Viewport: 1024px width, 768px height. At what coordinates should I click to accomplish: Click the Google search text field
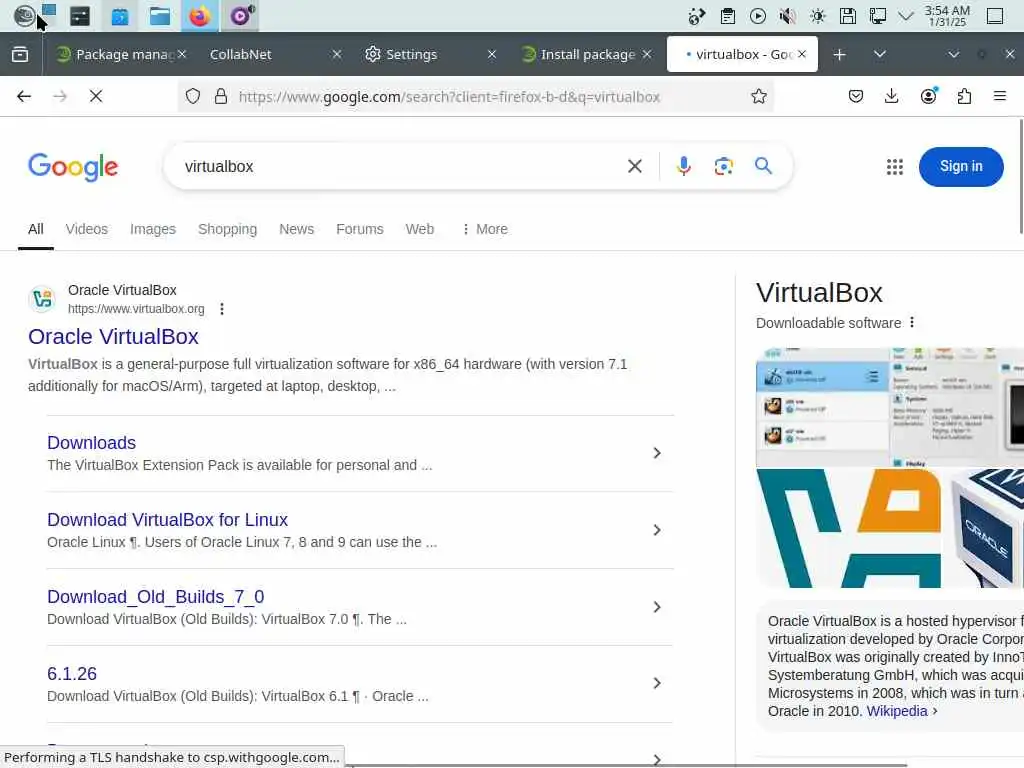click(398, 167)
